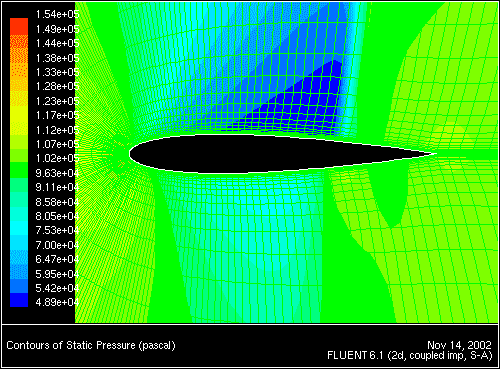This screenshot has height=369, width=500.
Task: Click the 1.12e+05 legend value
Action: click(57, 130)
